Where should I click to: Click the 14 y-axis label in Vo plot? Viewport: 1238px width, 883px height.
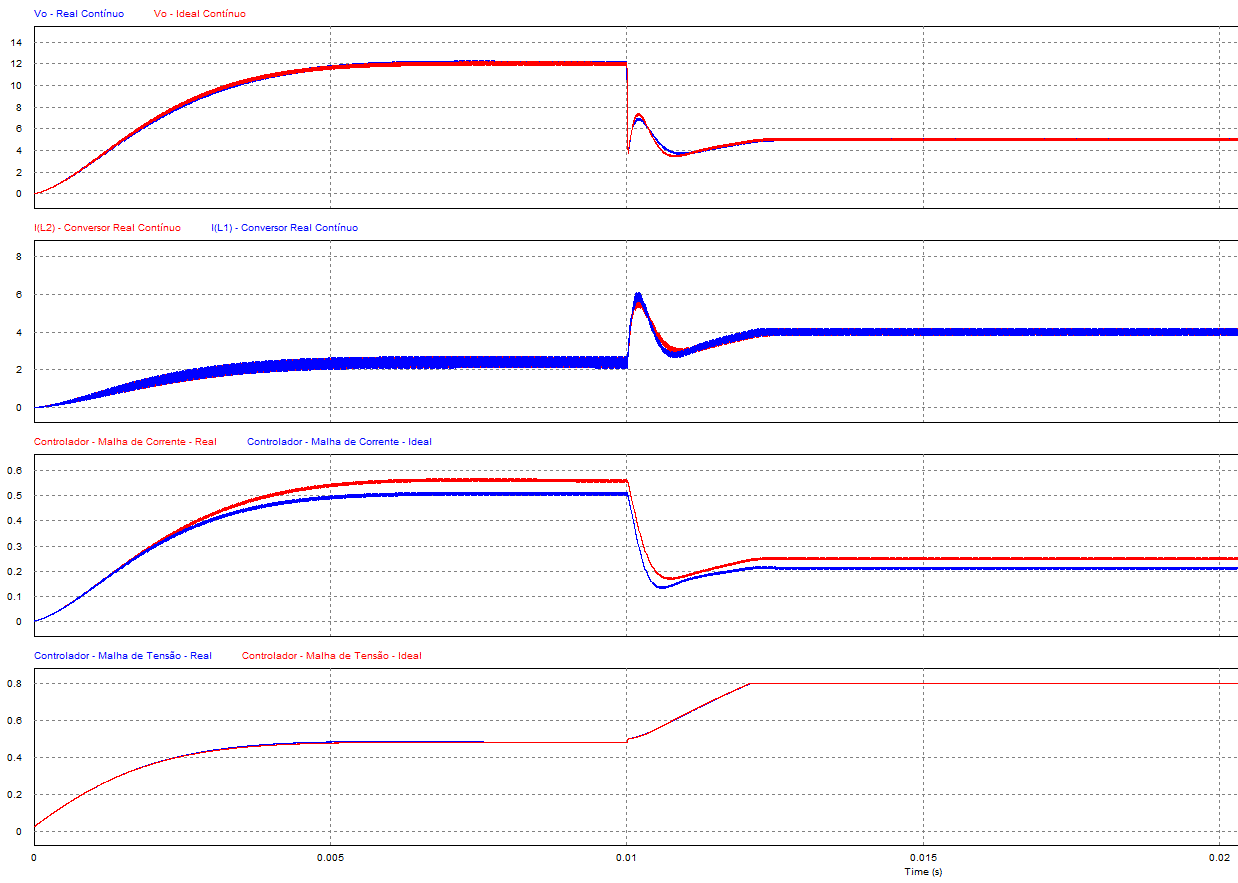click(16, 42)
